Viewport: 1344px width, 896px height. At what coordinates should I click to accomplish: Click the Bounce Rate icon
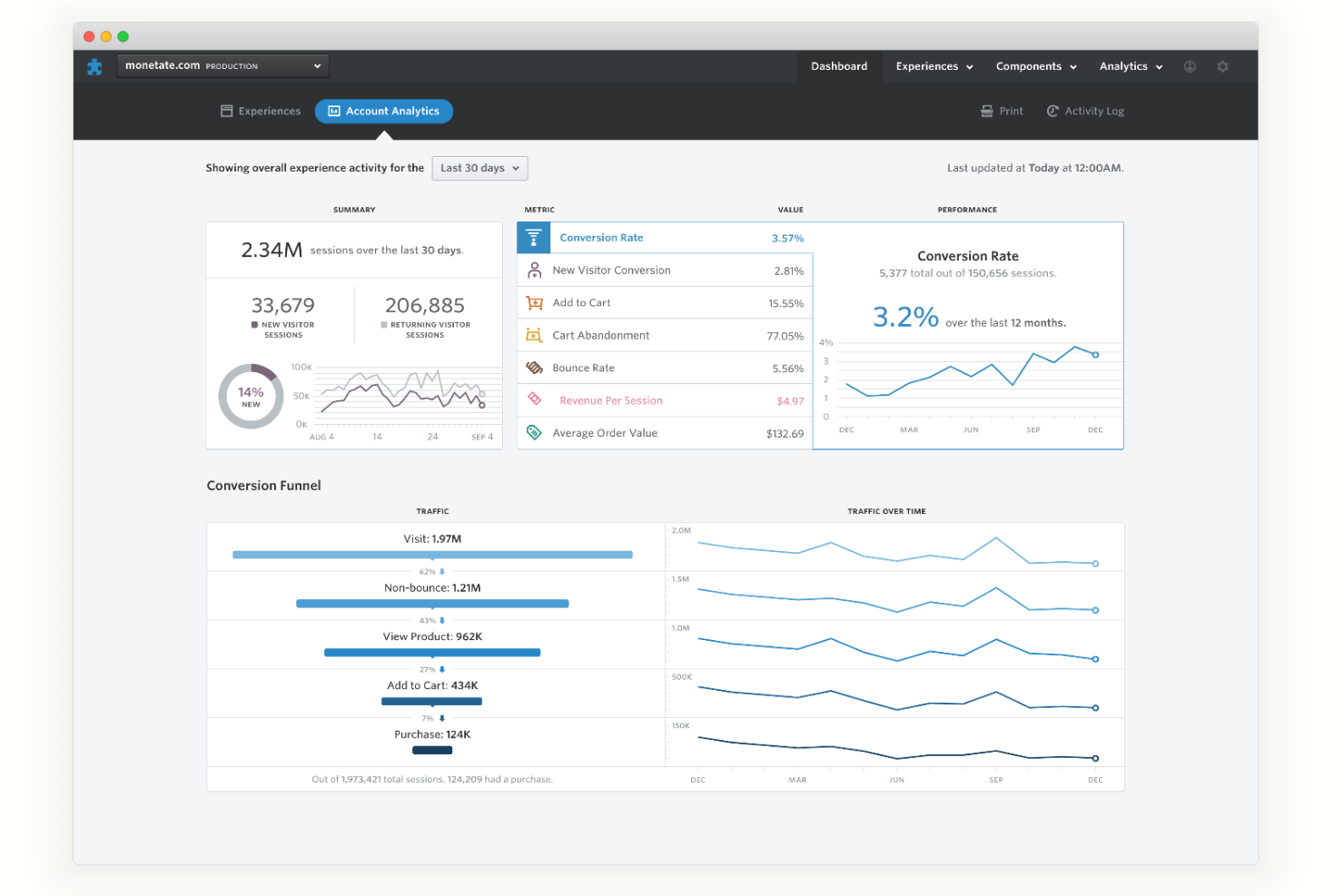coord(535,368)
